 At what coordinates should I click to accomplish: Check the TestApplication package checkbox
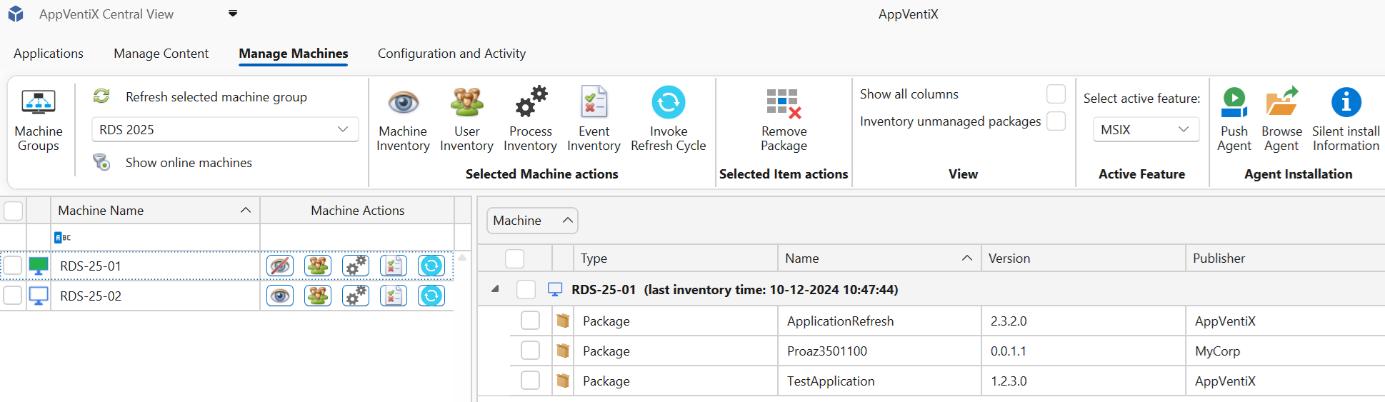point(531,381)
